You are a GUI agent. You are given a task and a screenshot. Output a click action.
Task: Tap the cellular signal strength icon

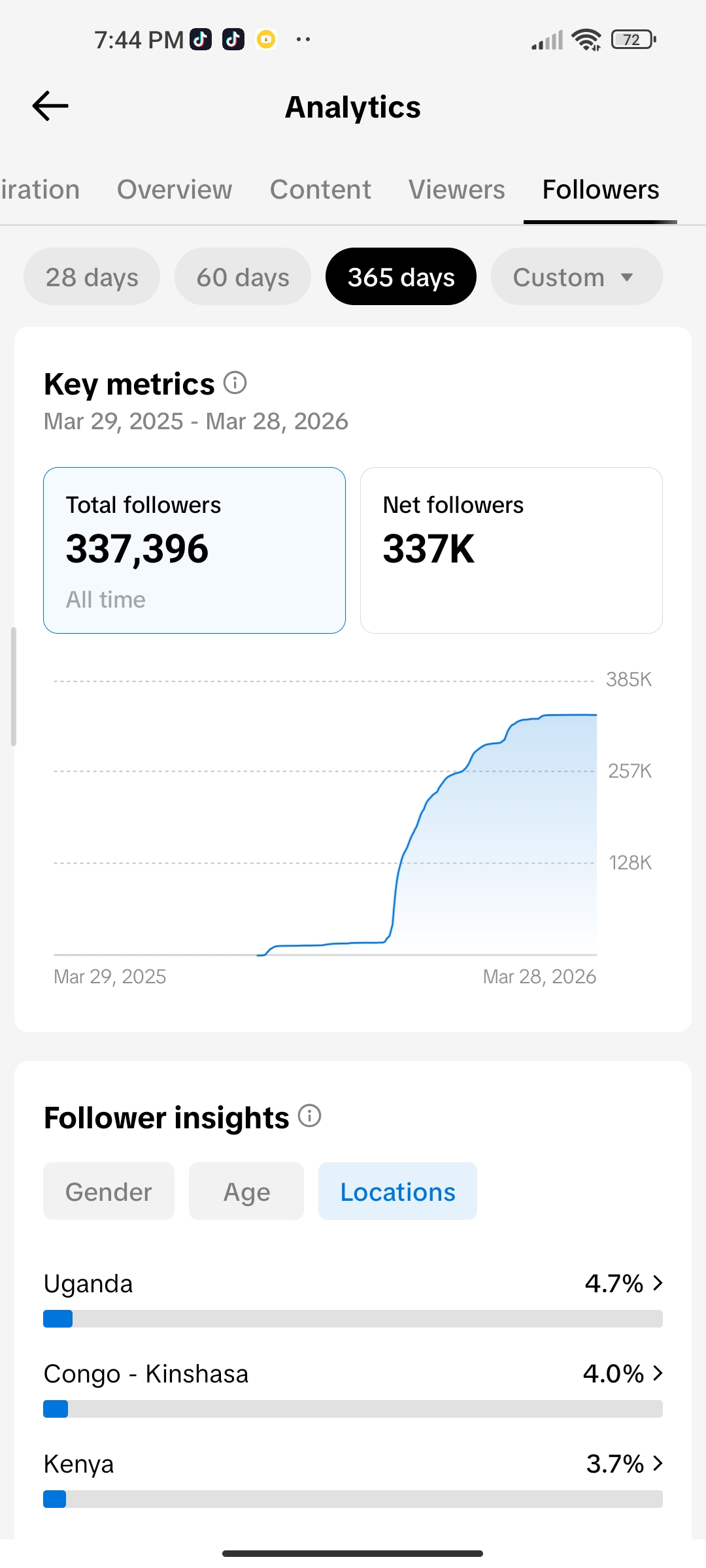tap(547, 41)
